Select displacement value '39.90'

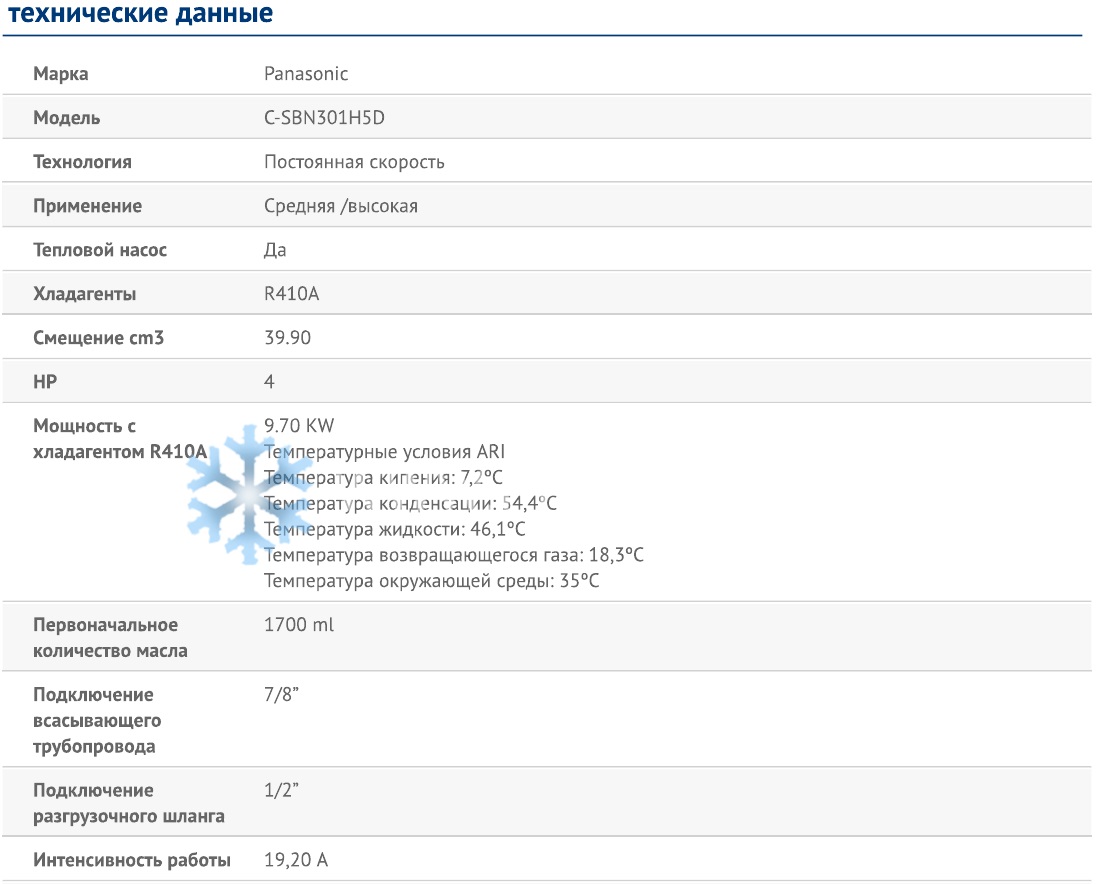click(287, 338)
